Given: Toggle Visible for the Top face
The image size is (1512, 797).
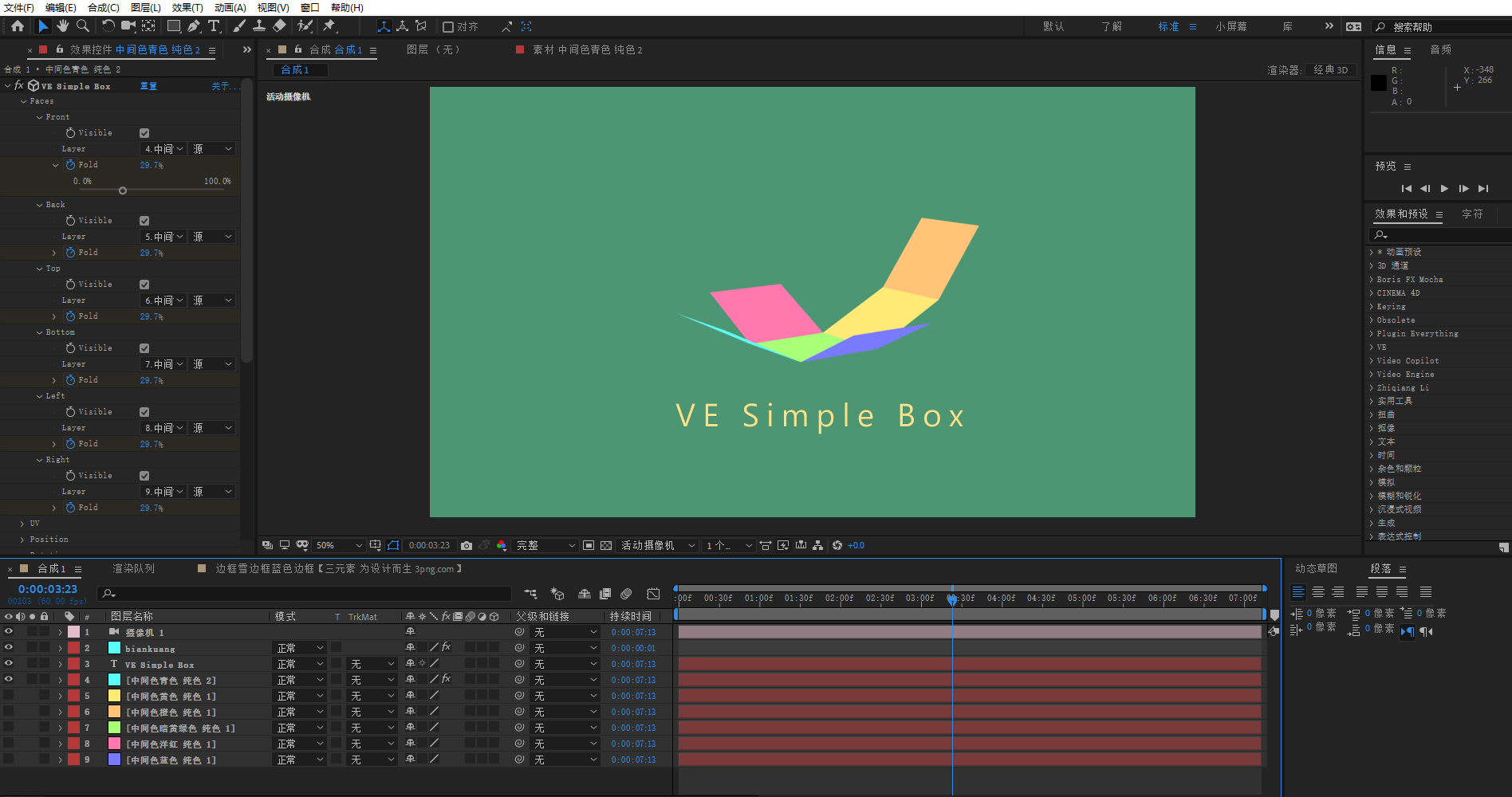Looking at the screenshot, I should pyautogui.click(x=144, y=284).
